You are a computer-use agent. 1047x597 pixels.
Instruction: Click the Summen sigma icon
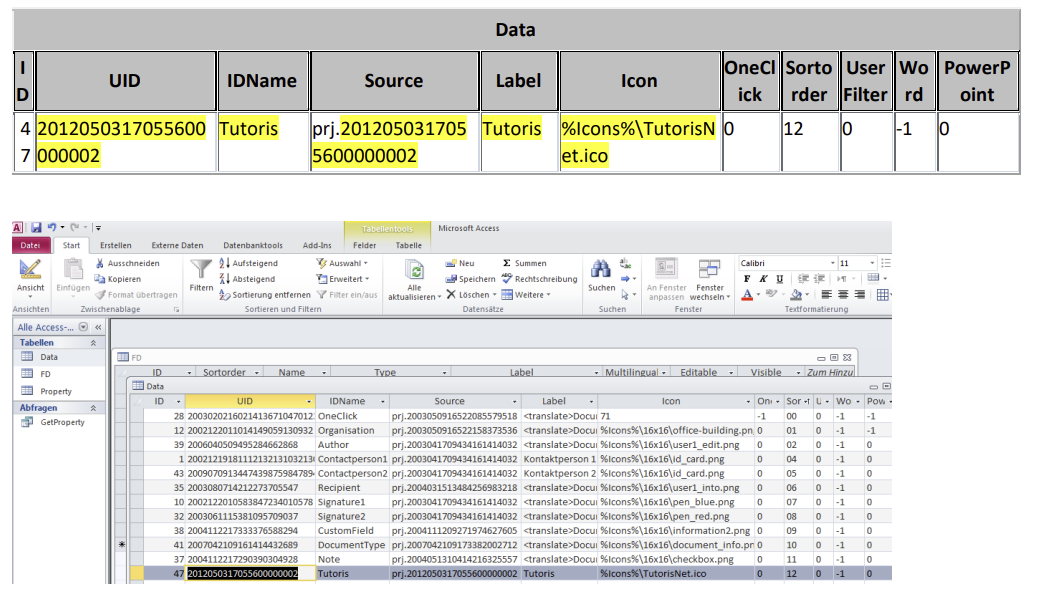click(507, 263)
